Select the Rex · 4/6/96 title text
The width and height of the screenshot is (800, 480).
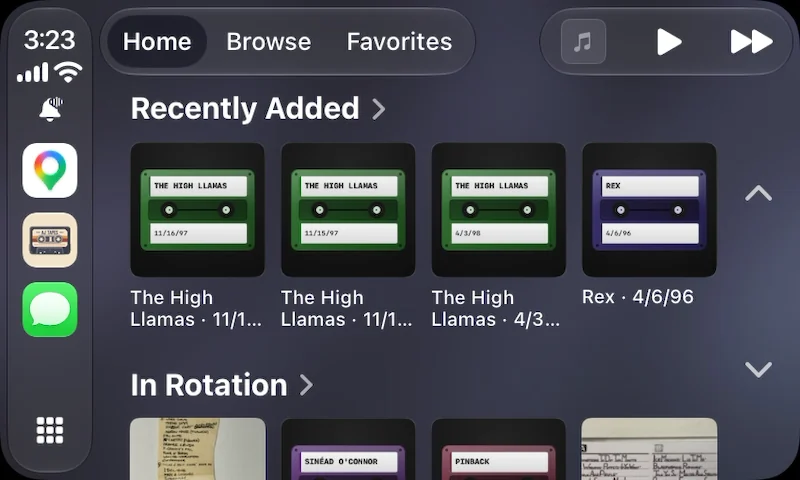pos(638,296)
